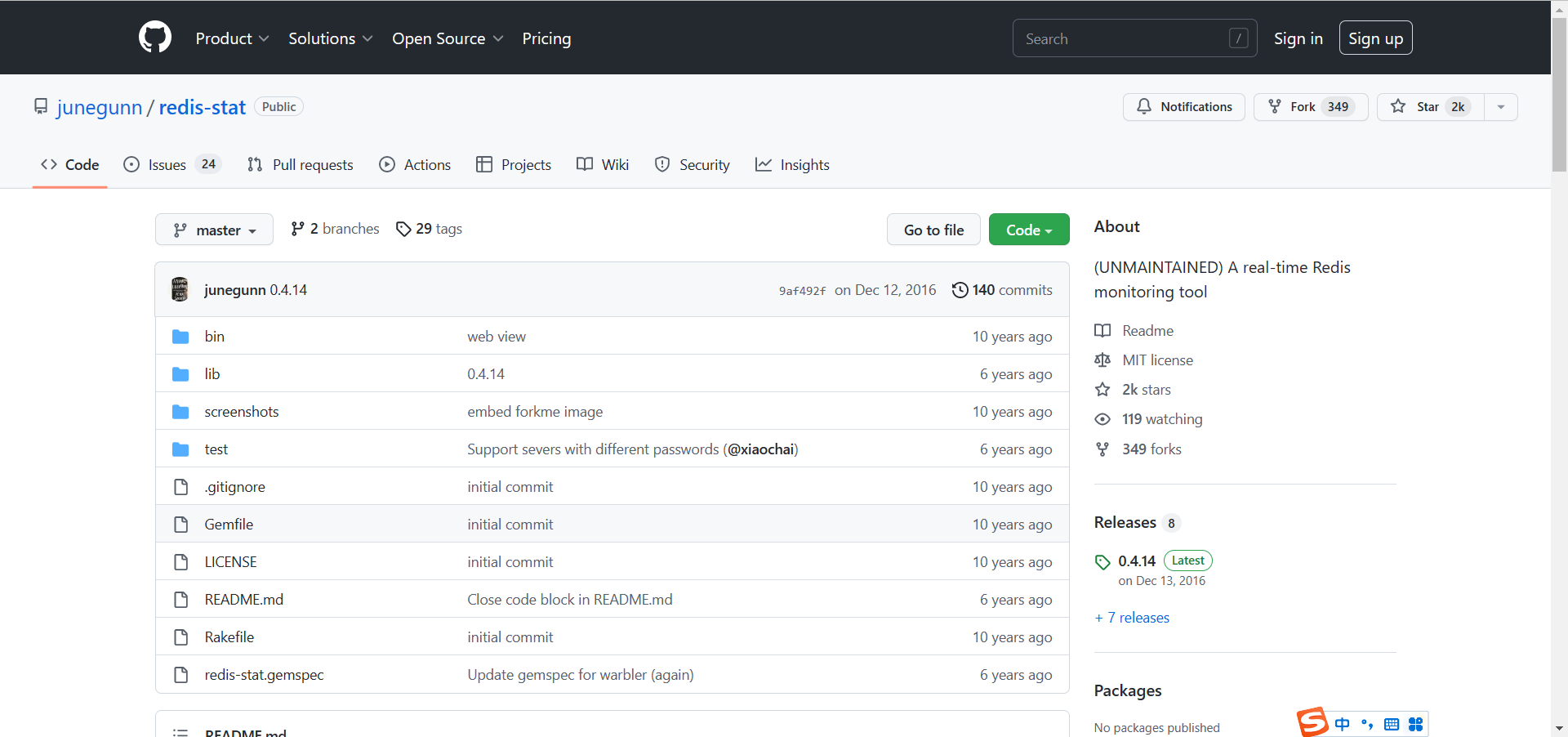Switch to the Projects tab
The image size is (1568, 737).
(x=514, y=164)
